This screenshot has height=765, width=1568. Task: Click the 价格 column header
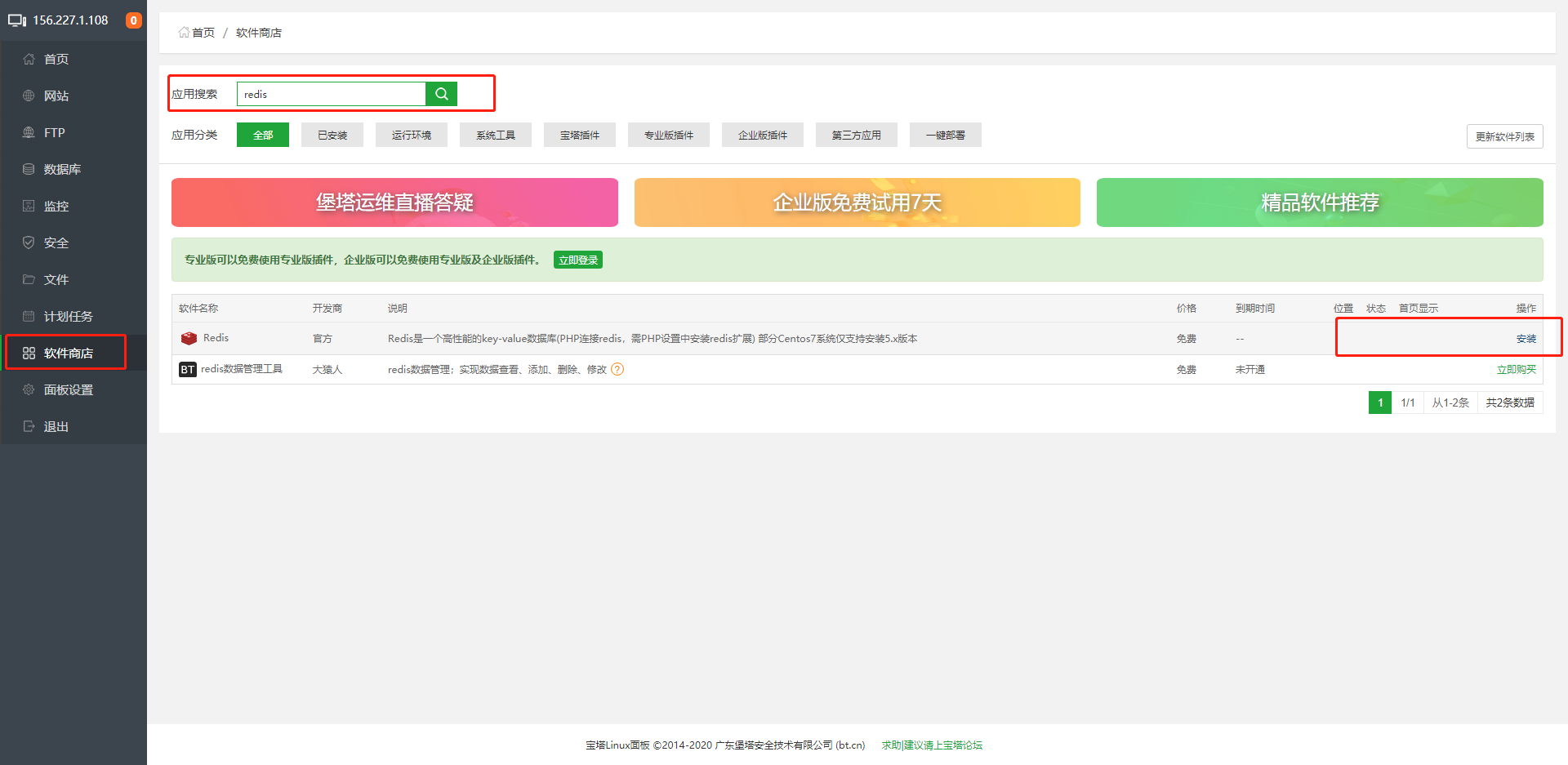tap(1187, 308)
